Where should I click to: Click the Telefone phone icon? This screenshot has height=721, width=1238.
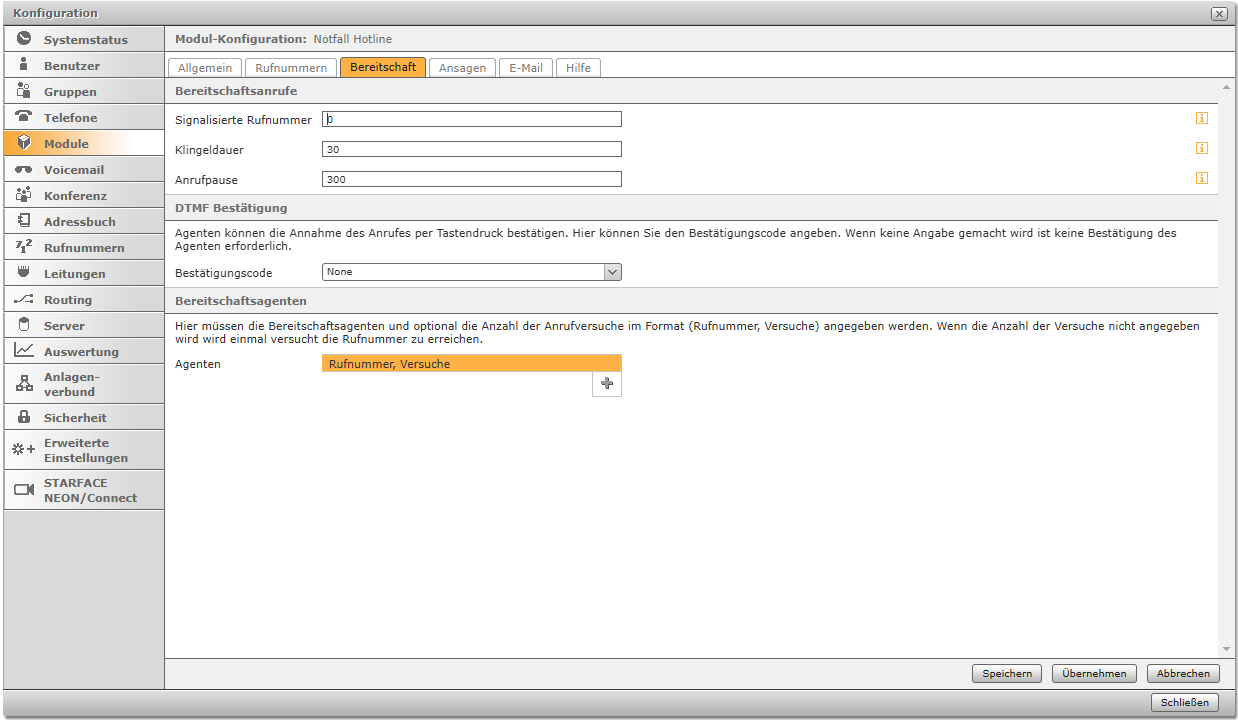pos(24,117)
